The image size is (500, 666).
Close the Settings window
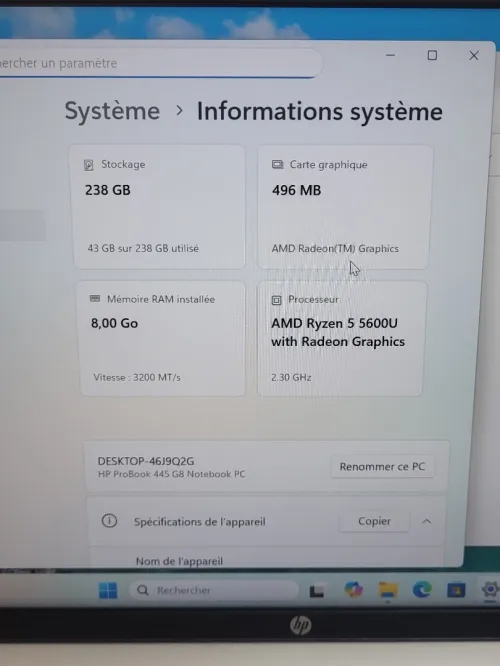[x=474, y=56]
